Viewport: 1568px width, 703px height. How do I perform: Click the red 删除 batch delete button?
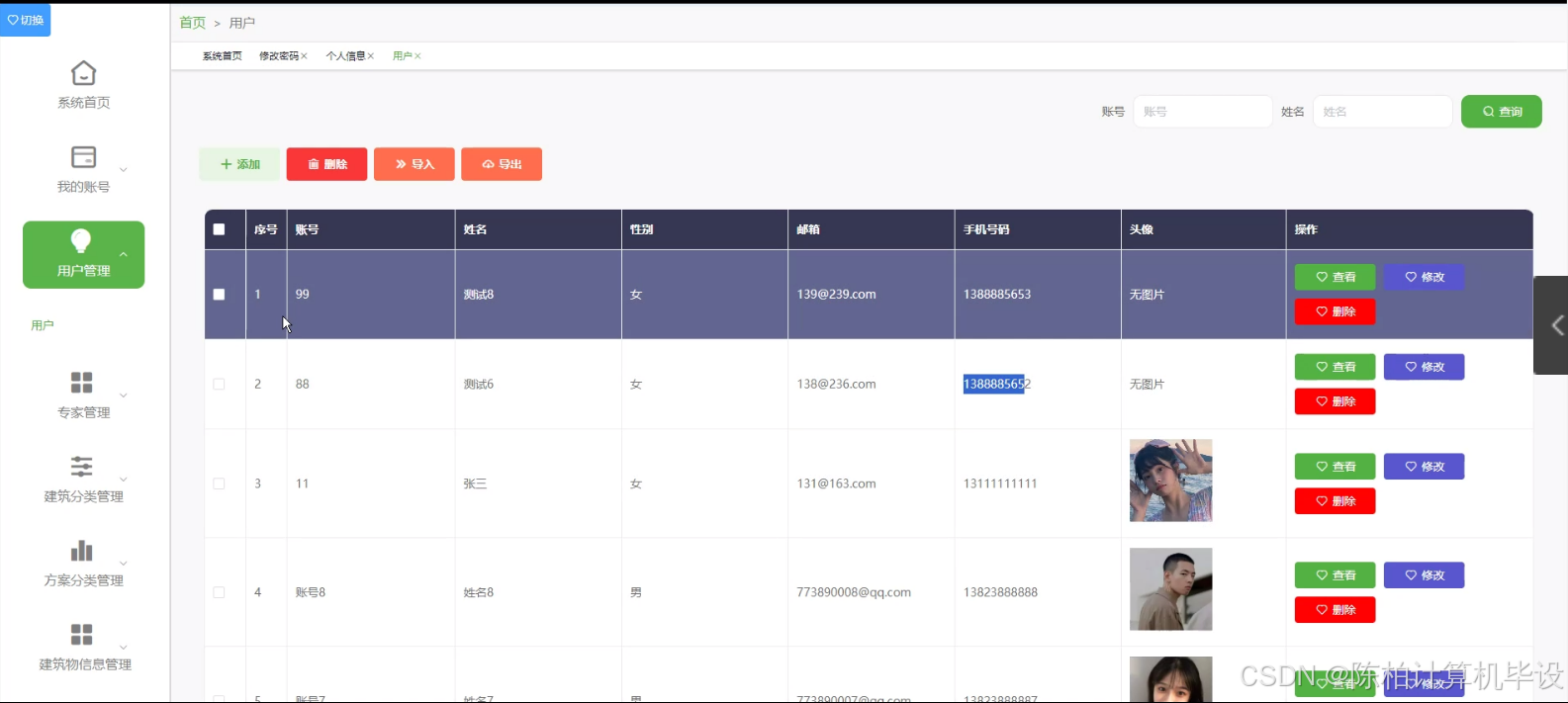point(327,164)
